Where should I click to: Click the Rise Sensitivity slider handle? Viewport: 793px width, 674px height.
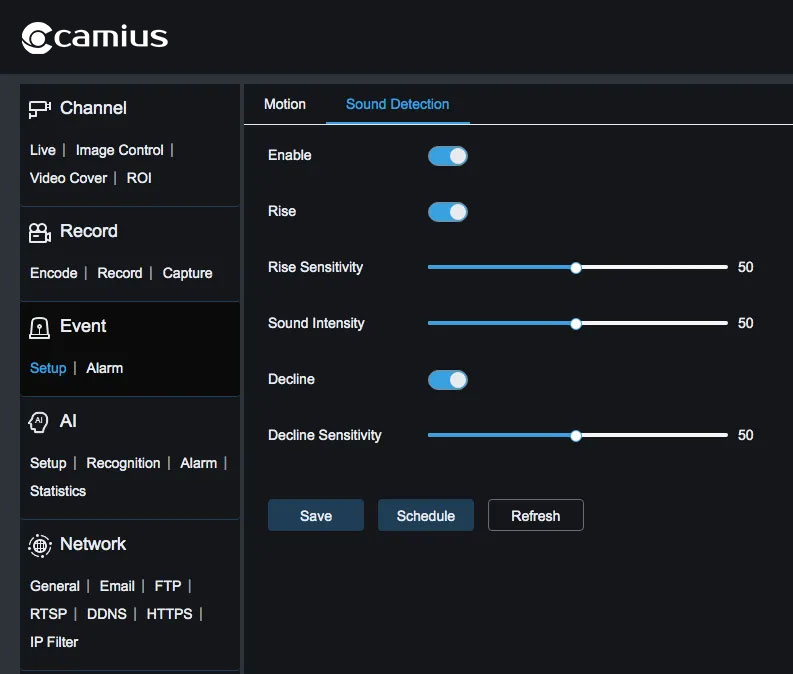pos(576,268)
